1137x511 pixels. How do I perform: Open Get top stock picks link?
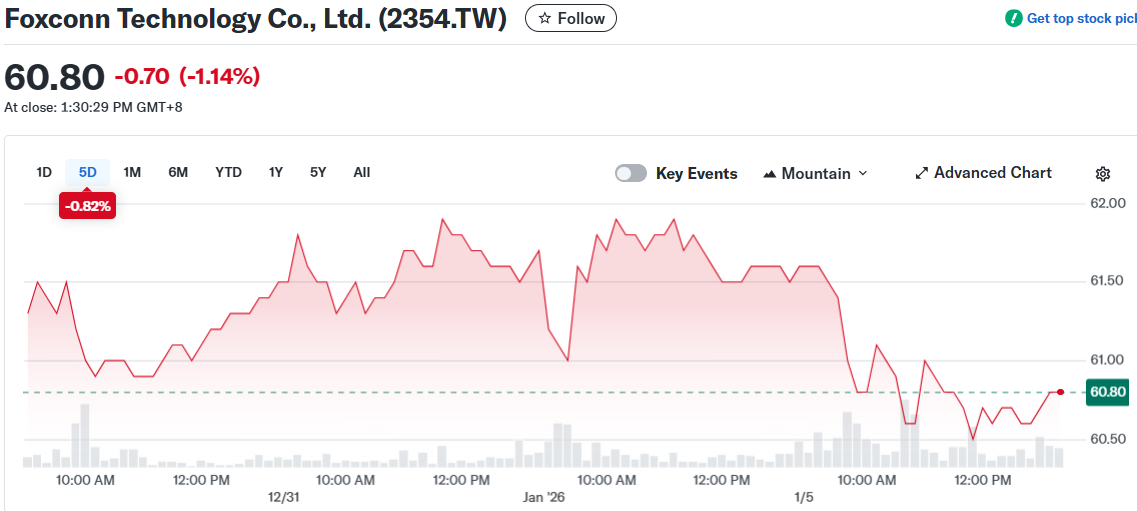tap(1081, 18)
